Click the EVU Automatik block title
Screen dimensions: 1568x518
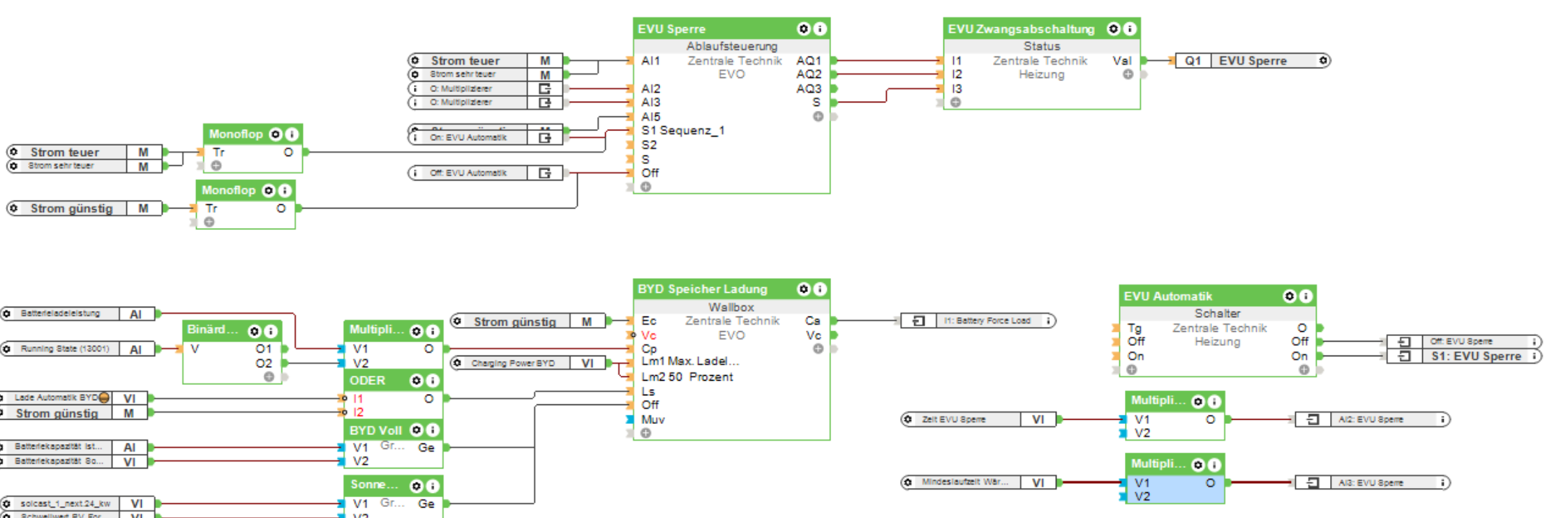tap(1167, 296)
